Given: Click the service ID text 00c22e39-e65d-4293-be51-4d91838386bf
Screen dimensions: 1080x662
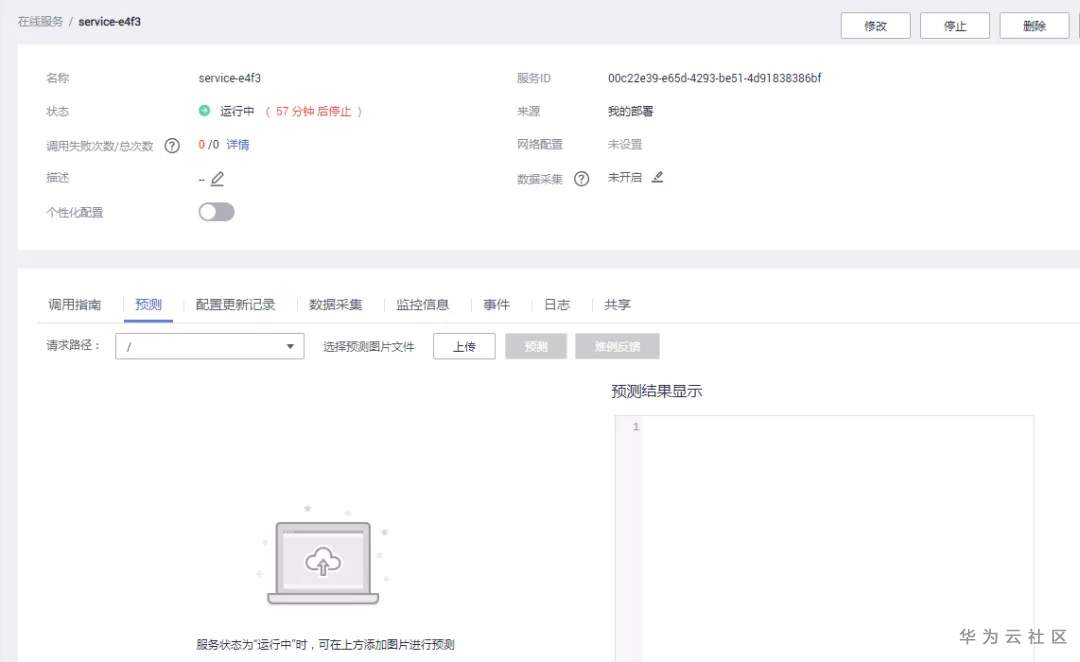Looking at the screenshot, I should point(714,78).
